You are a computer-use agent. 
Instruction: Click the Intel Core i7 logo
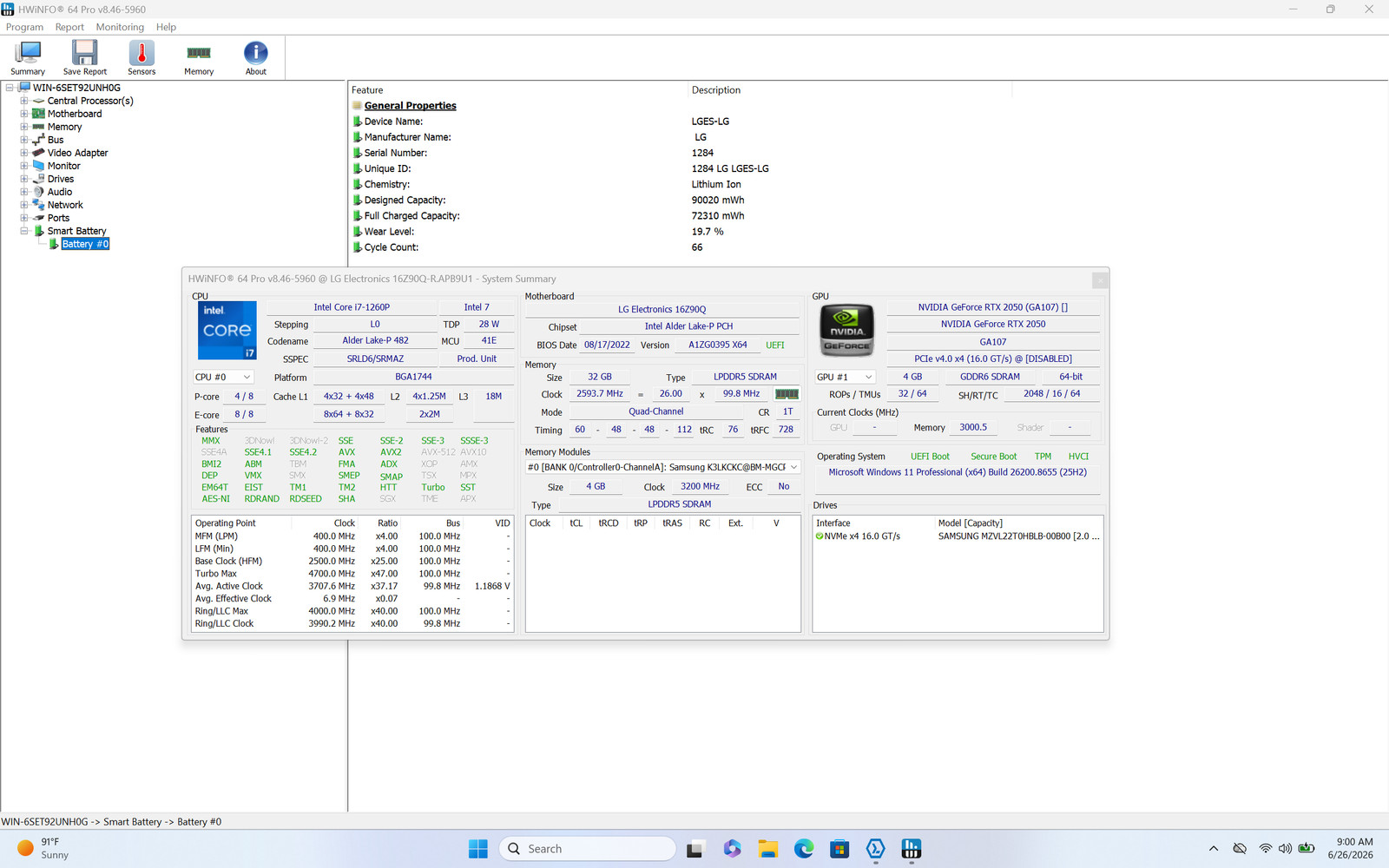pyautogui.click(x=227, y=331)
